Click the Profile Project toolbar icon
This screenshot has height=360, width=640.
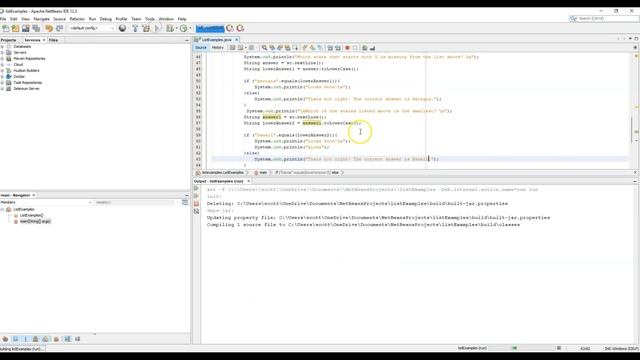(x=184, y=28)
